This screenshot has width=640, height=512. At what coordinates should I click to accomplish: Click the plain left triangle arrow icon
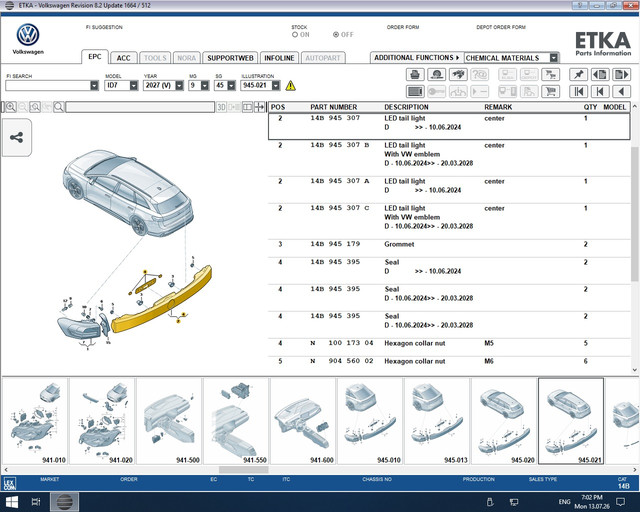coord(621,91)
